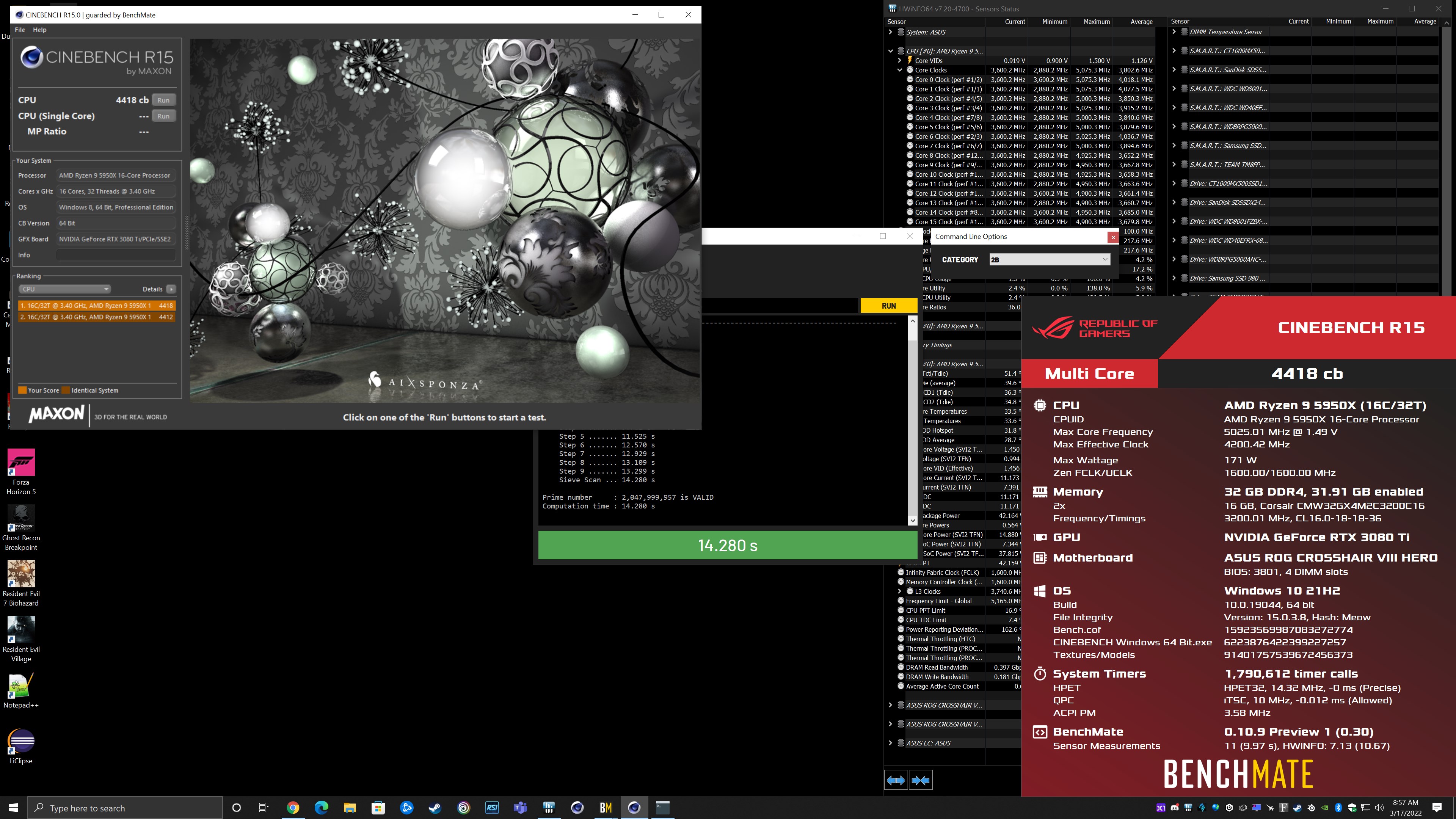Screen dimensions: 1456x819
Task: Open Google Chrome from the taskbar
Action: 293,808
